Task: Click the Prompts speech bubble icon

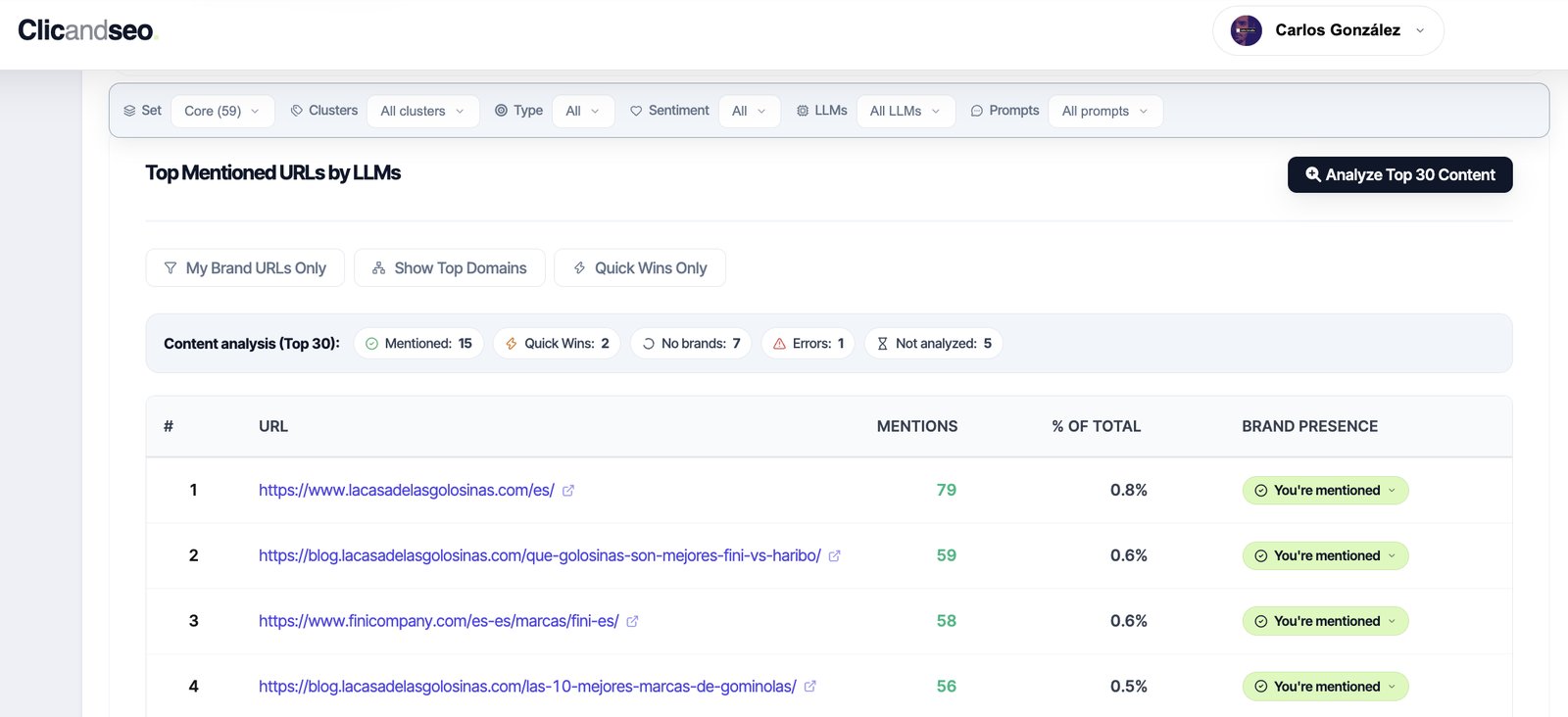Action: (977, 111)
